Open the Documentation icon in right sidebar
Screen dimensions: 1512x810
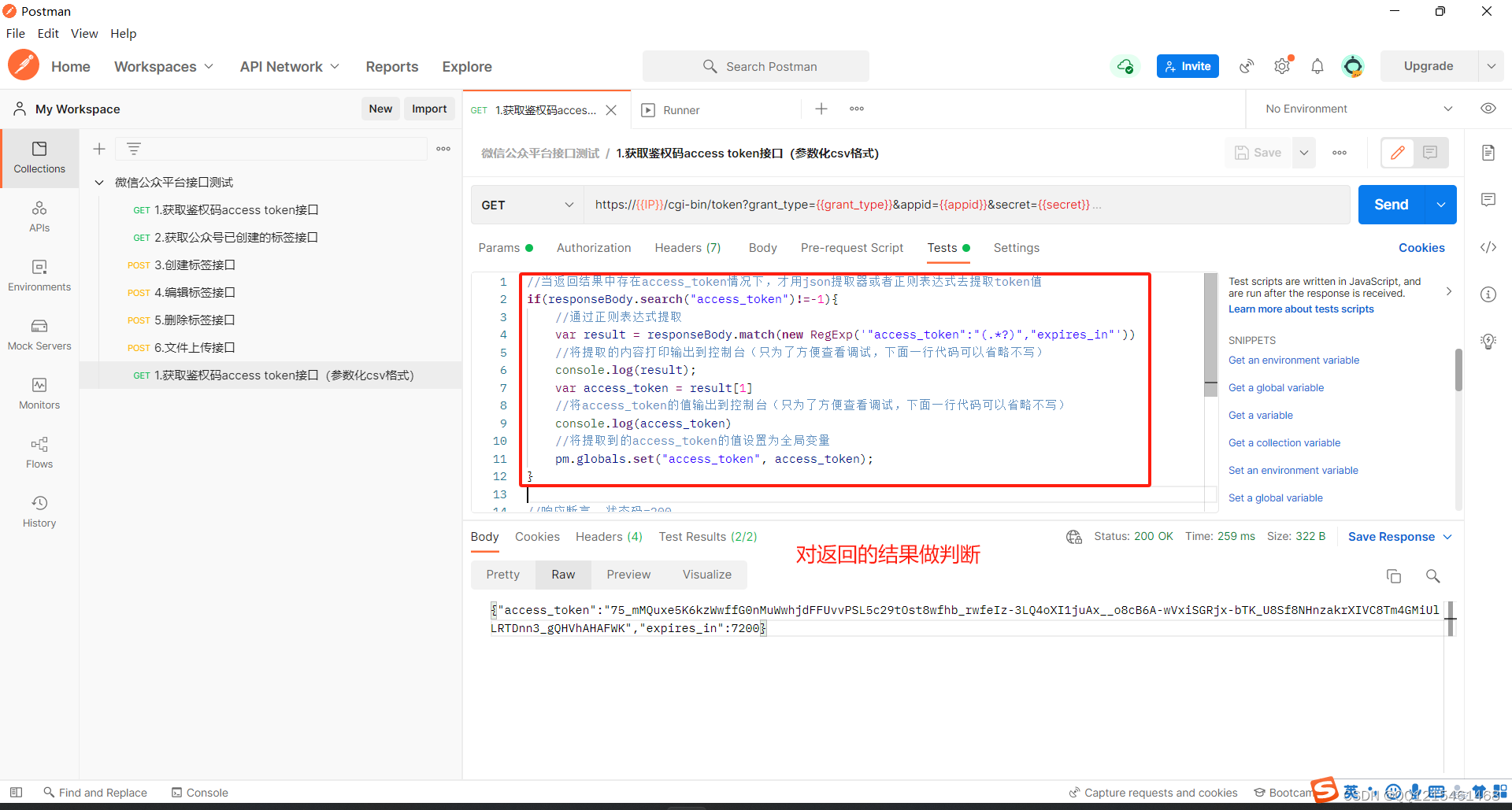[1488, 153]
